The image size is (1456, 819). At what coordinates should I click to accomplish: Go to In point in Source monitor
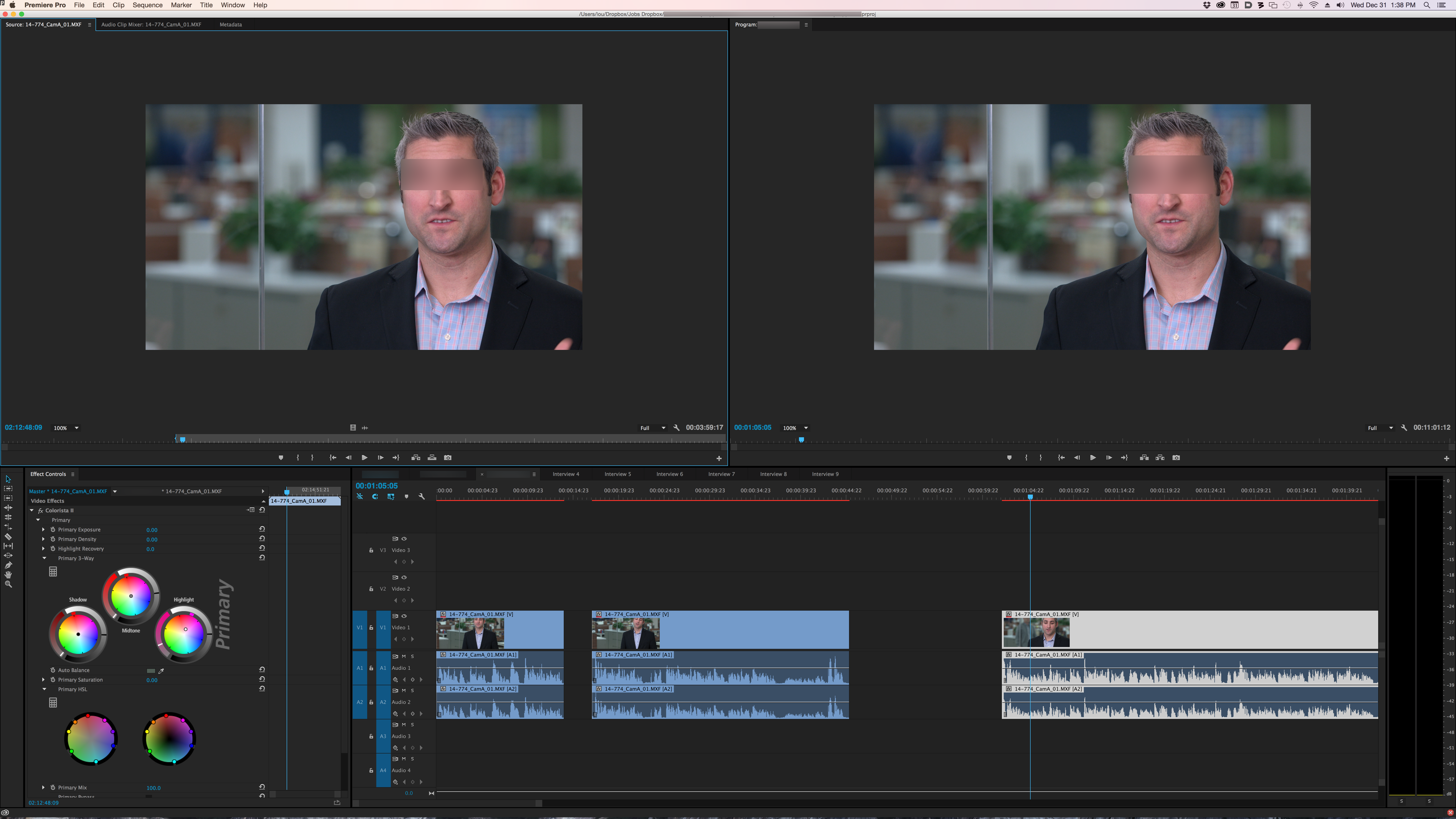(x=332, y=458)
